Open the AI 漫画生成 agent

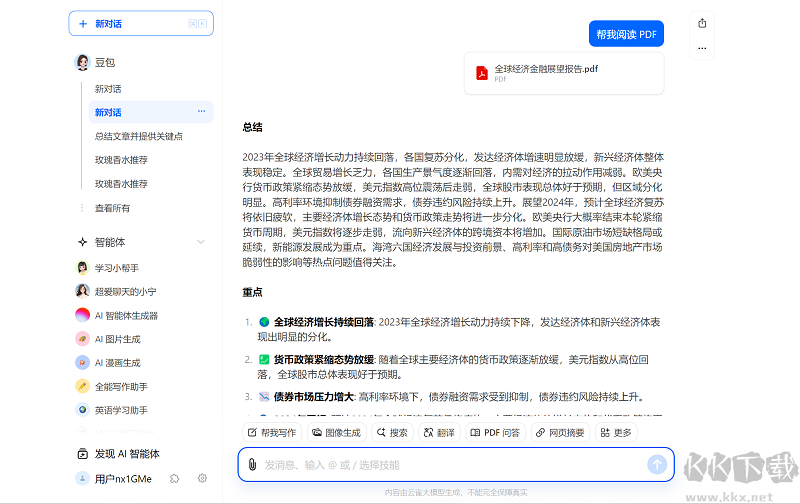point(117,363)
